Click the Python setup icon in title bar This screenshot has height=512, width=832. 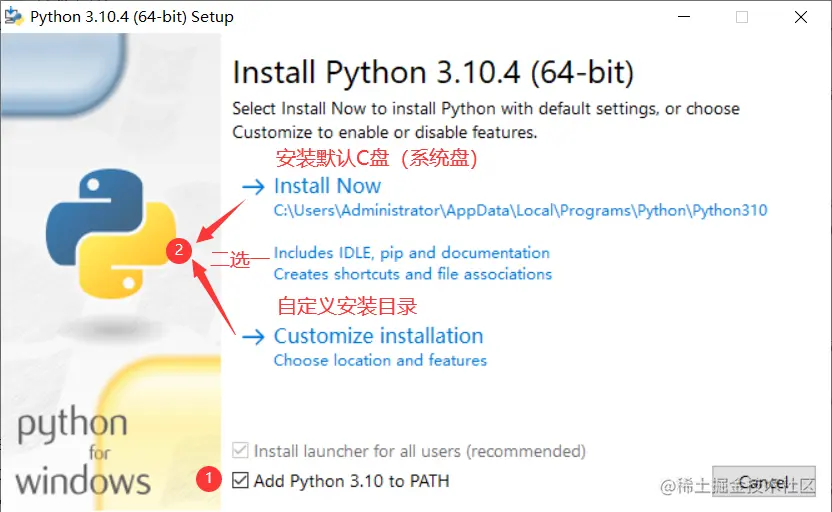coord(13,17)
